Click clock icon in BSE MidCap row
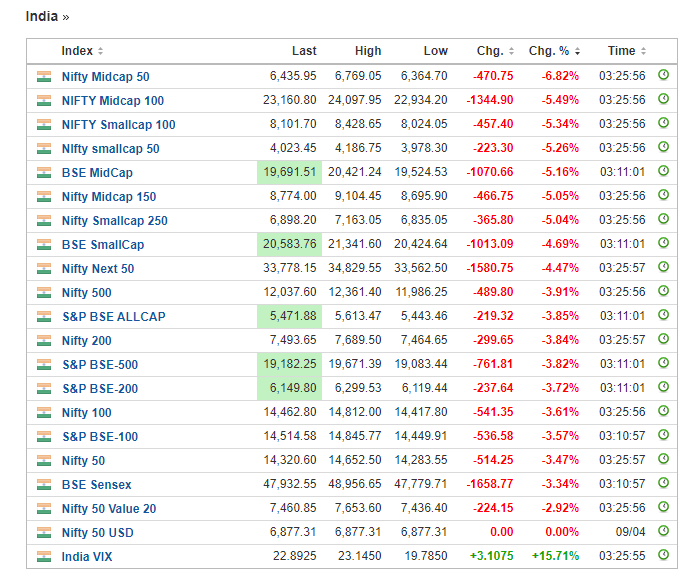685x579 pixels. [663, 171]
